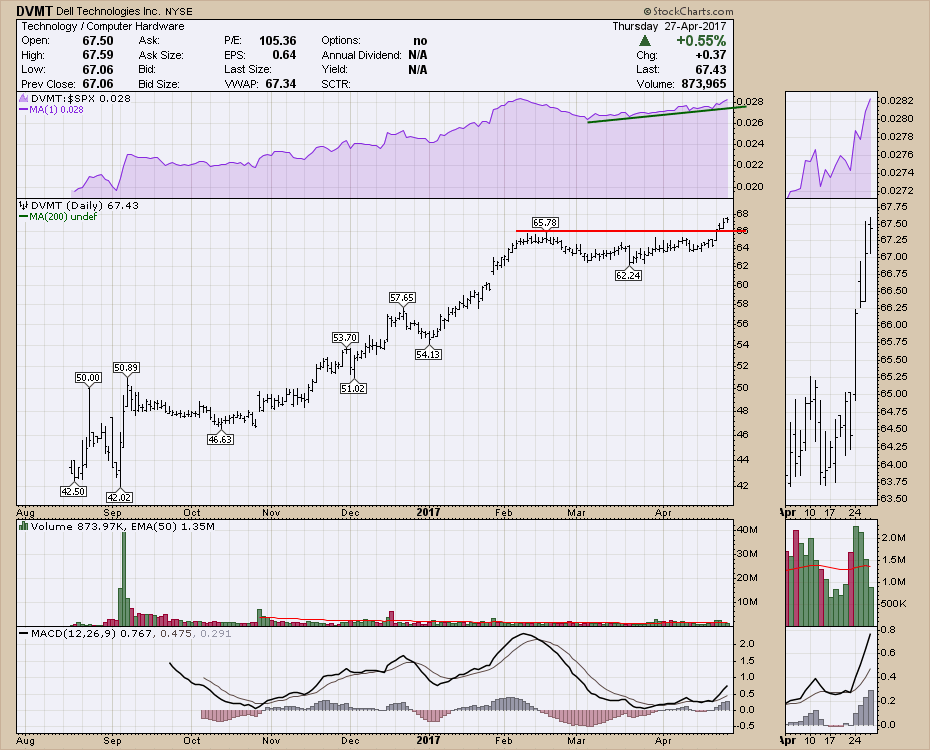Click the Thursday 27-Apr-2017 date label
Viewport: 930px width, 750px height.
669,26
